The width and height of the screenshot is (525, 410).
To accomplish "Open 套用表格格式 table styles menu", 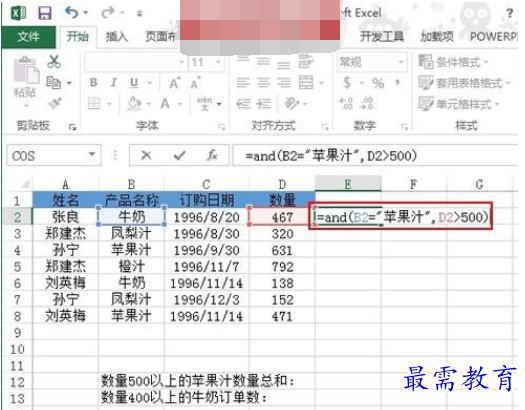I will (x=464, y=83).
